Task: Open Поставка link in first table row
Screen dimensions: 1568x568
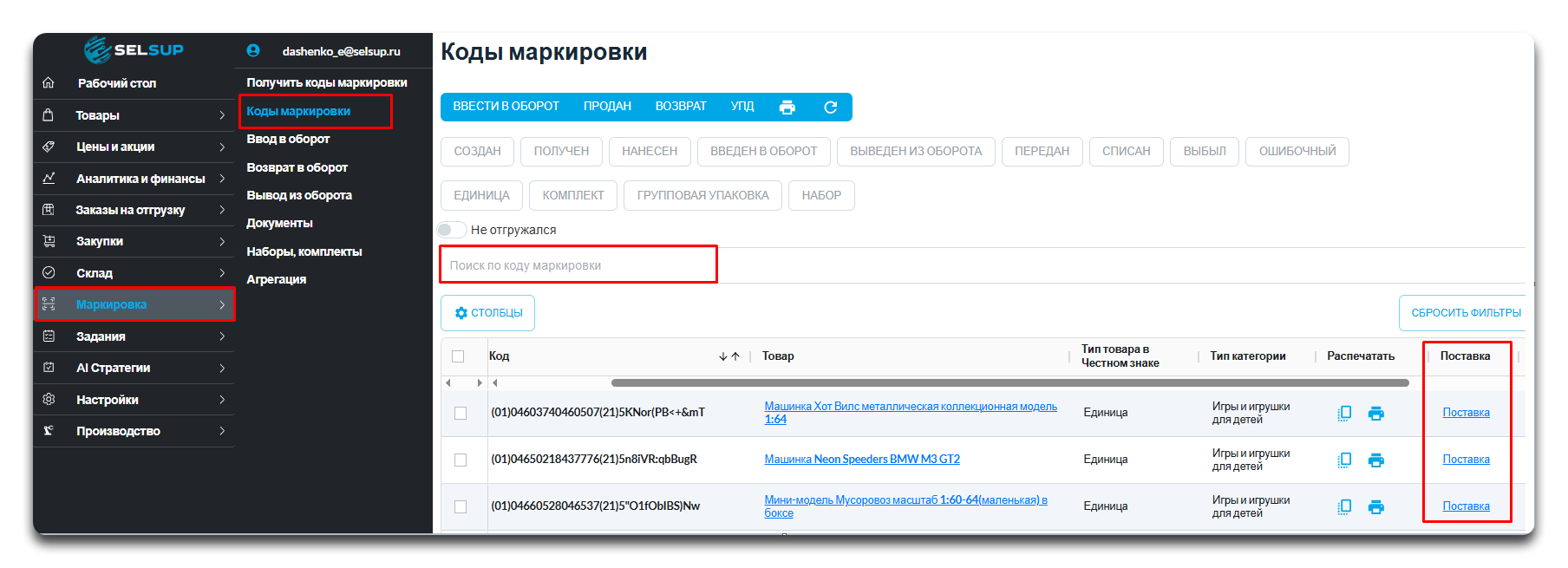Action: [1466, 413]
